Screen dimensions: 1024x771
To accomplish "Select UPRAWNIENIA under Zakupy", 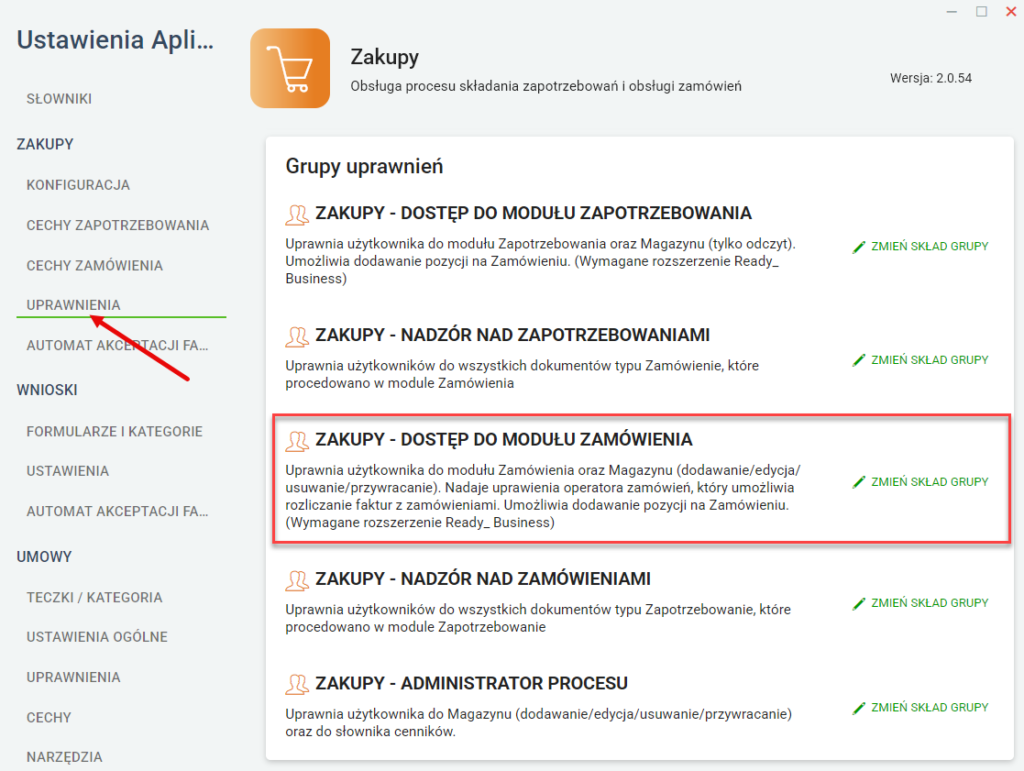I will [73, 305].
